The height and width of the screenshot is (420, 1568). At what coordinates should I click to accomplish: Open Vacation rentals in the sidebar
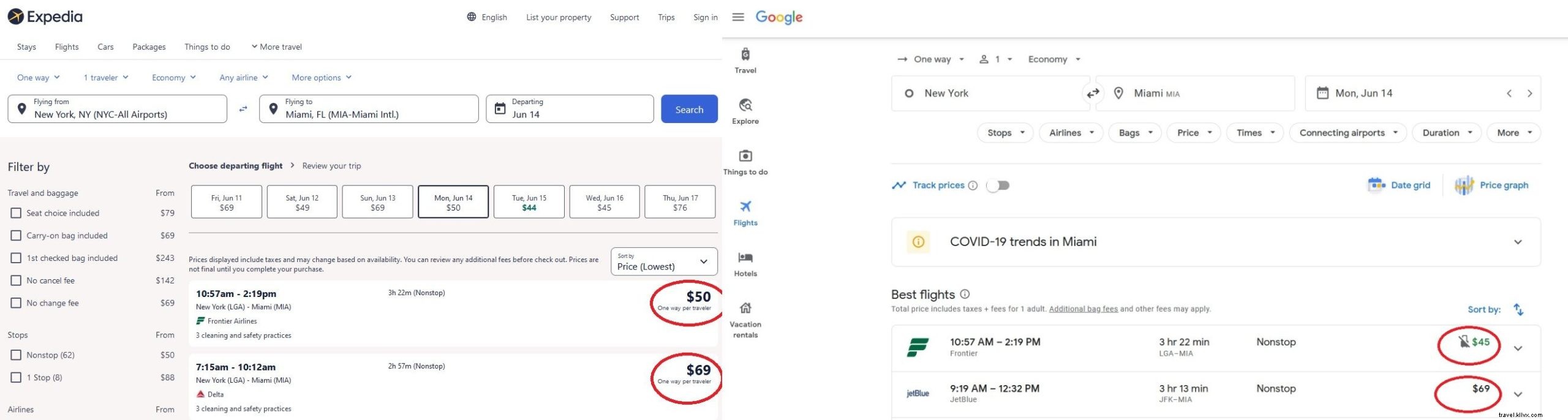tap(745, 320)
